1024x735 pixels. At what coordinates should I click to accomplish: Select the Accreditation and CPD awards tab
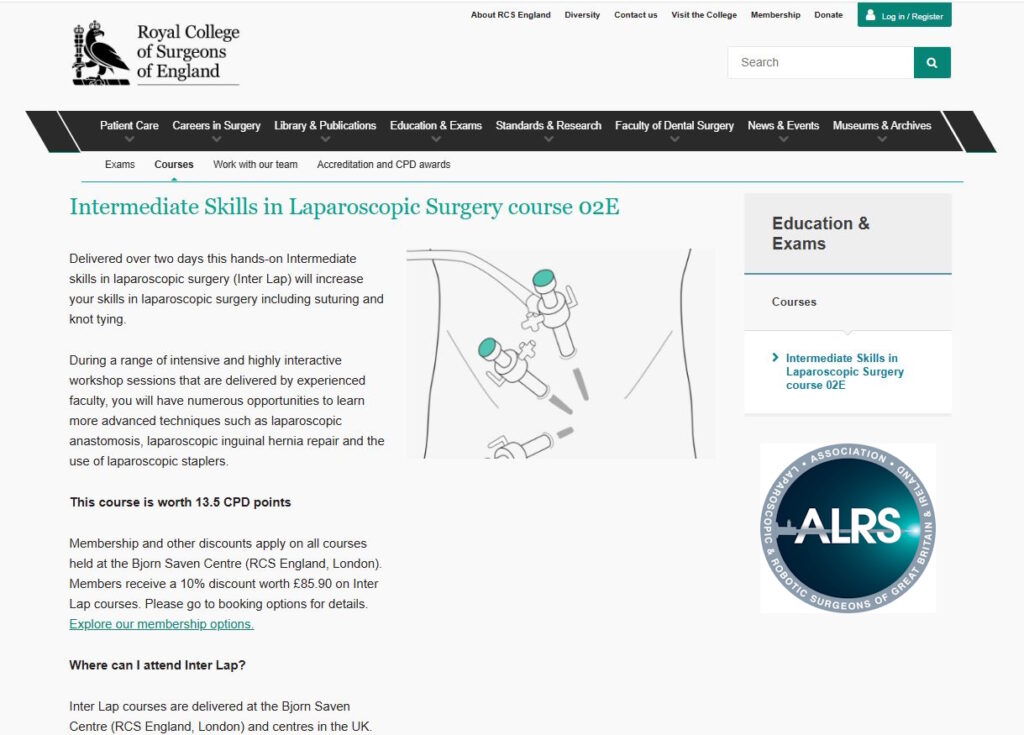pos(383,164)
